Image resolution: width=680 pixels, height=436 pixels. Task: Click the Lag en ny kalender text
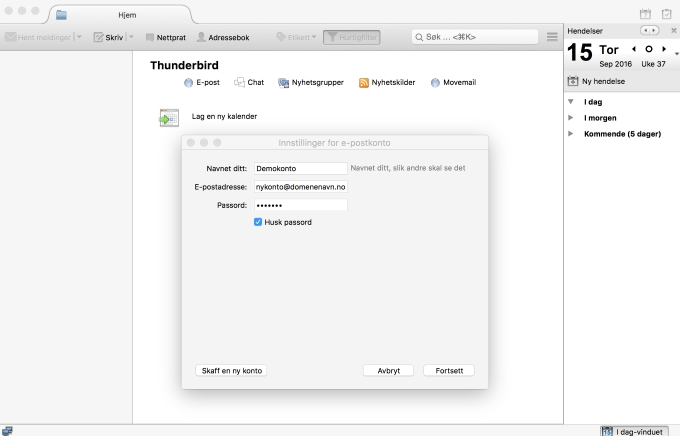[x=224, y=116]
